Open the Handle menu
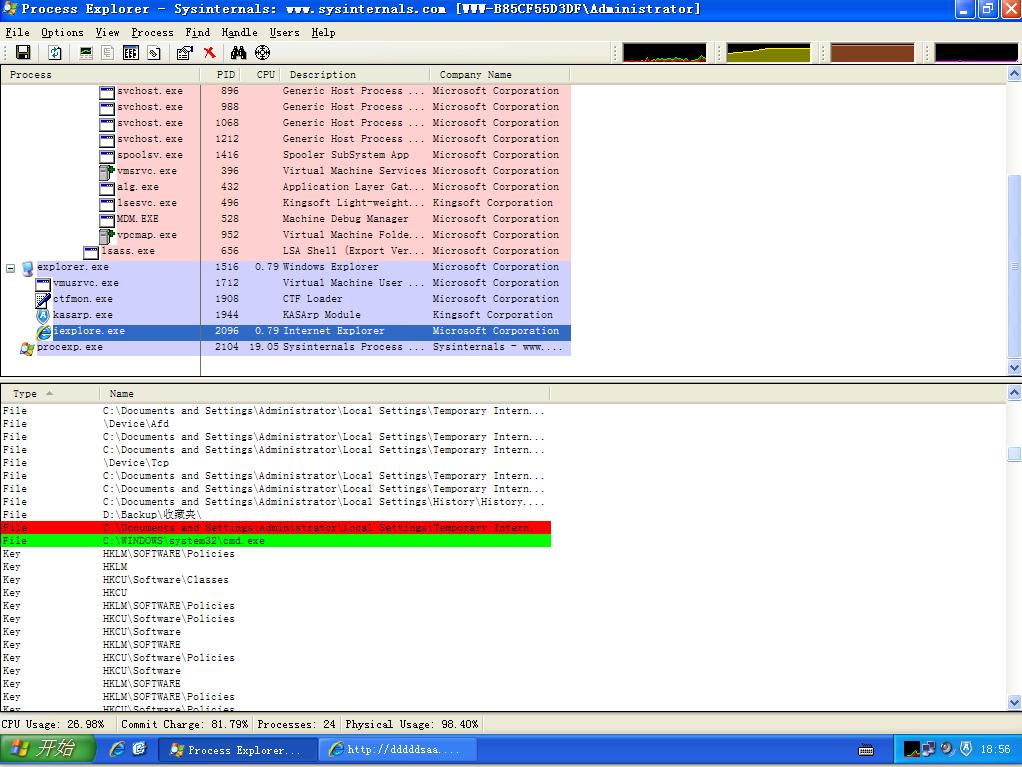 239,32
